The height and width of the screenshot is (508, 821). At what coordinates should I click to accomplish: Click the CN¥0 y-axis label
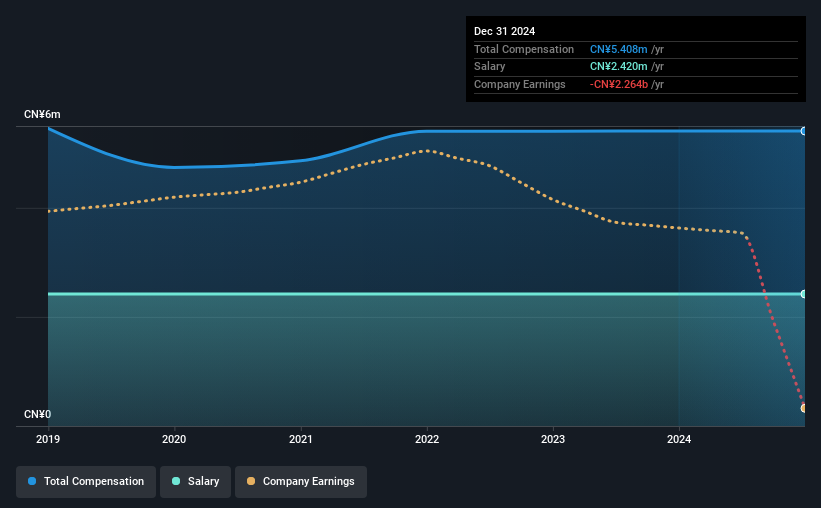tap(38, 415)
